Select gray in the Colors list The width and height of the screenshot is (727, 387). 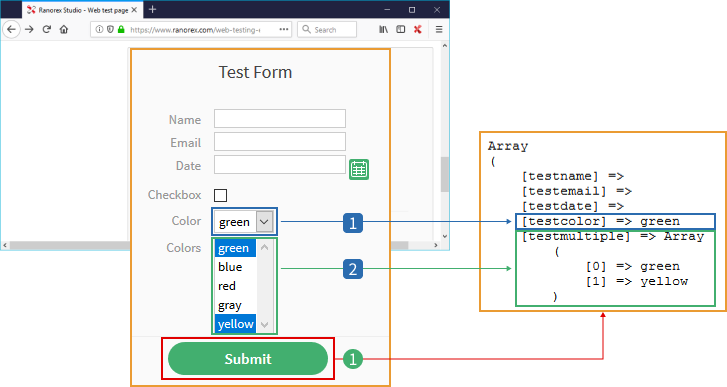pyautogui.click(x=235, y=305)
